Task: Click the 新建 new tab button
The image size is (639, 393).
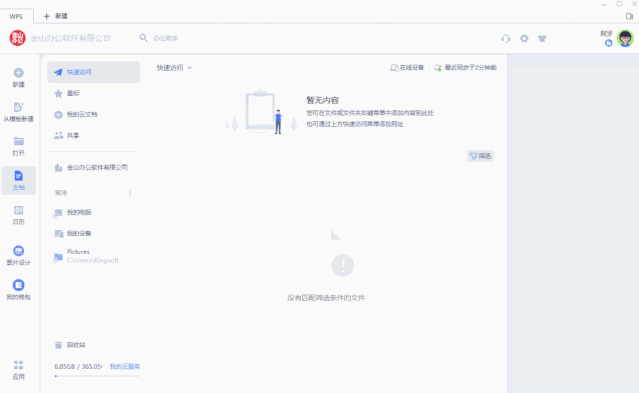Action: [x=55, y=16]
